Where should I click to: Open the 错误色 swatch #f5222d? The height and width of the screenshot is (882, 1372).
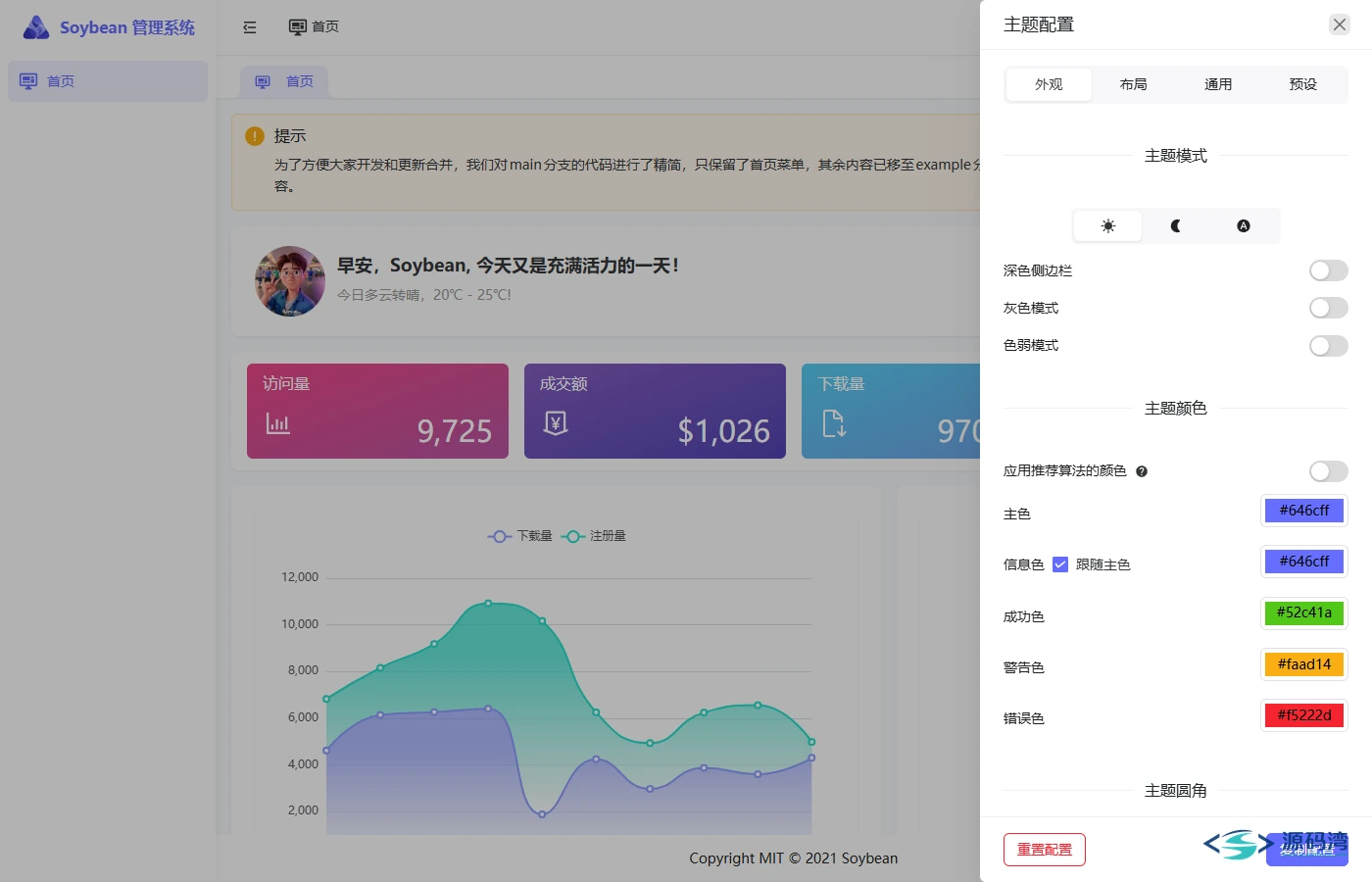(1304, 715)
